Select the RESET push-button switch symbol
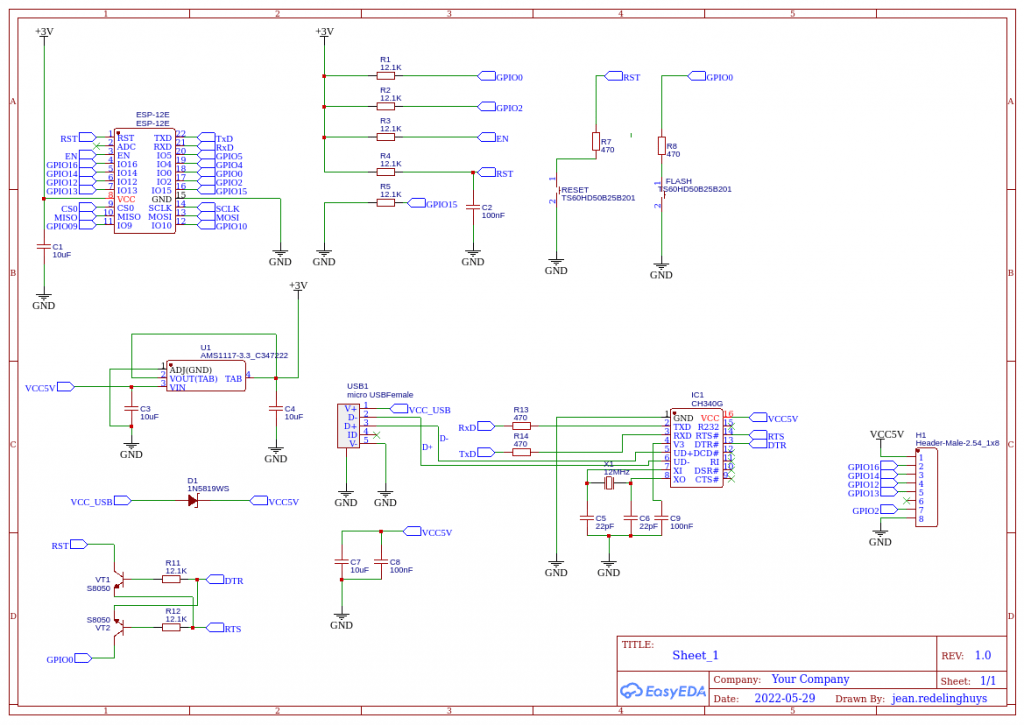This screenshot has height=725, width=1024. tap(556, 190)
